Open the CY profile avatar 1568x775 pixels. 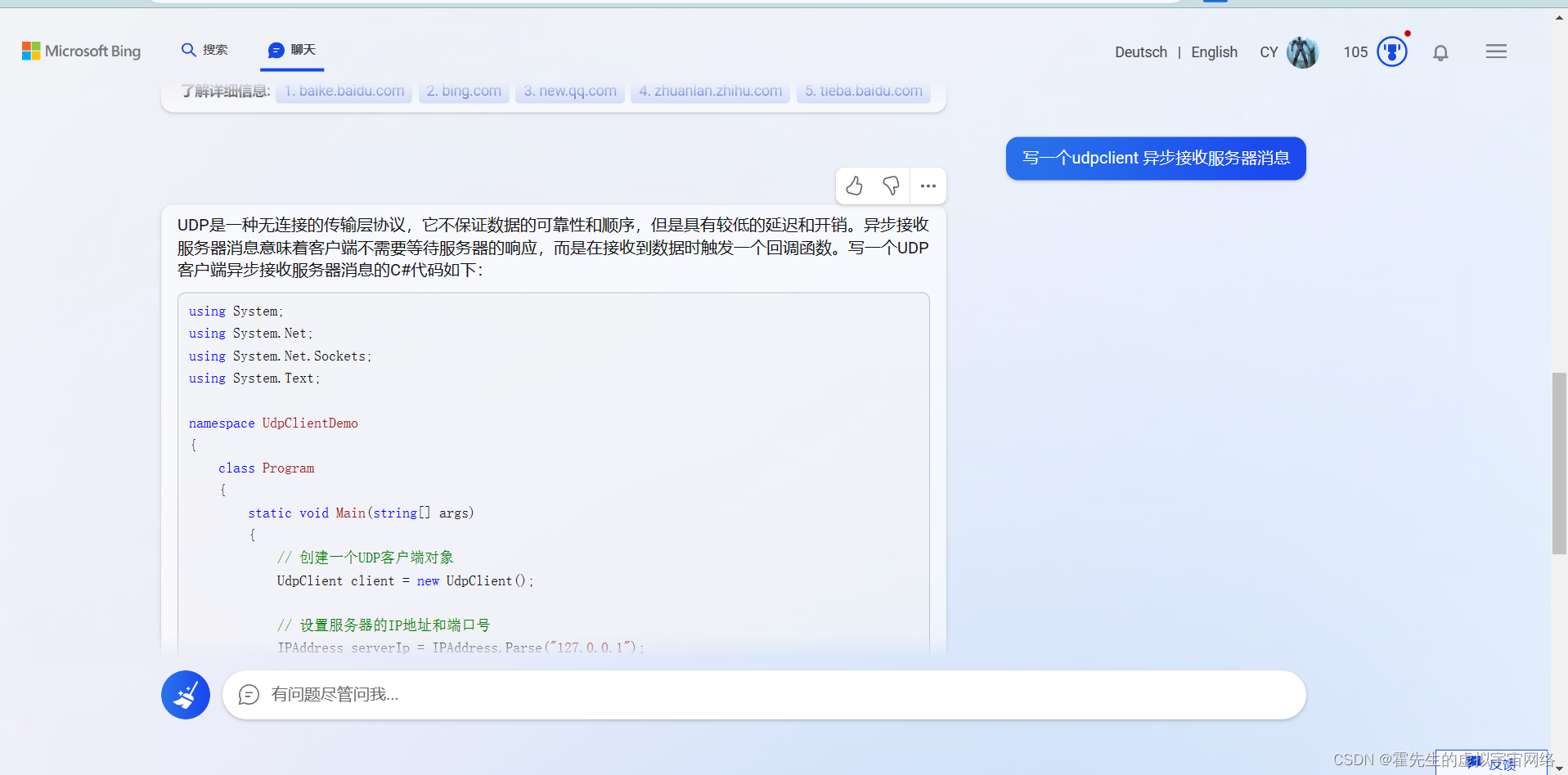(x=1302, y=52)
